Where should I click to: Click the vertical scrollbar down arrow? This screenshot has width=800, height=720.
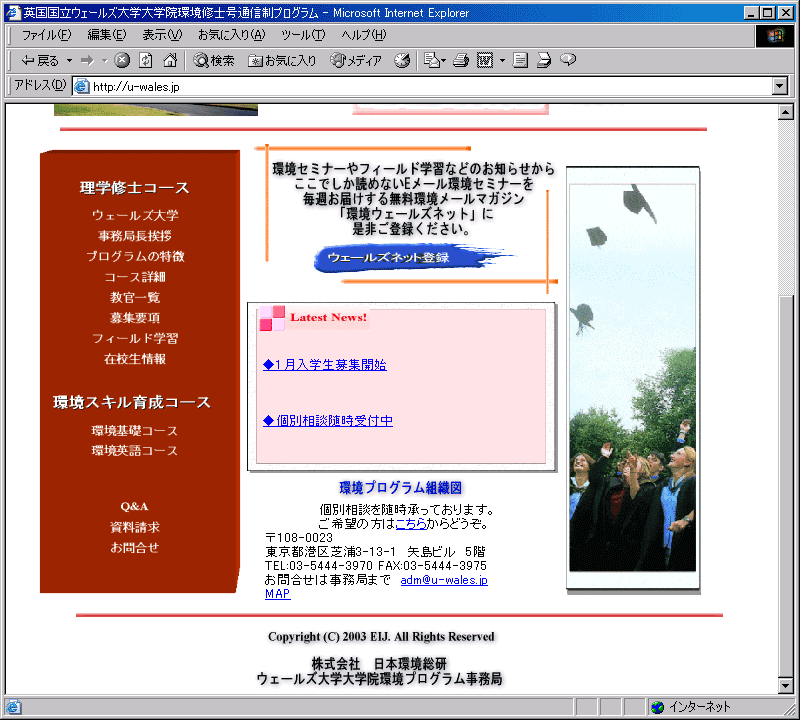[786, 686]
